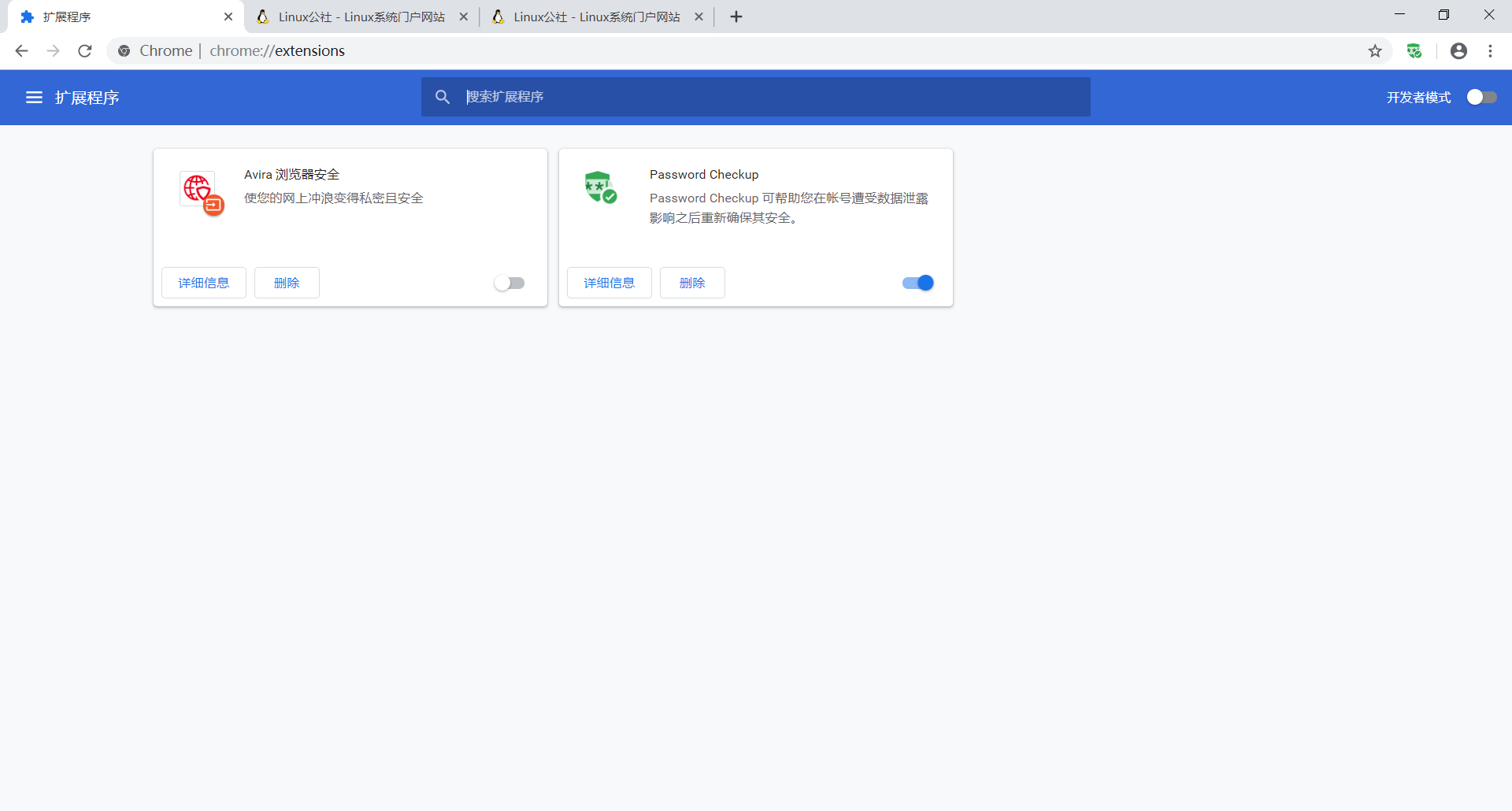Click the search magnifier icon in extensions bar
Viewport: 1512px width, 811px height.
click(x=443, y=97)
